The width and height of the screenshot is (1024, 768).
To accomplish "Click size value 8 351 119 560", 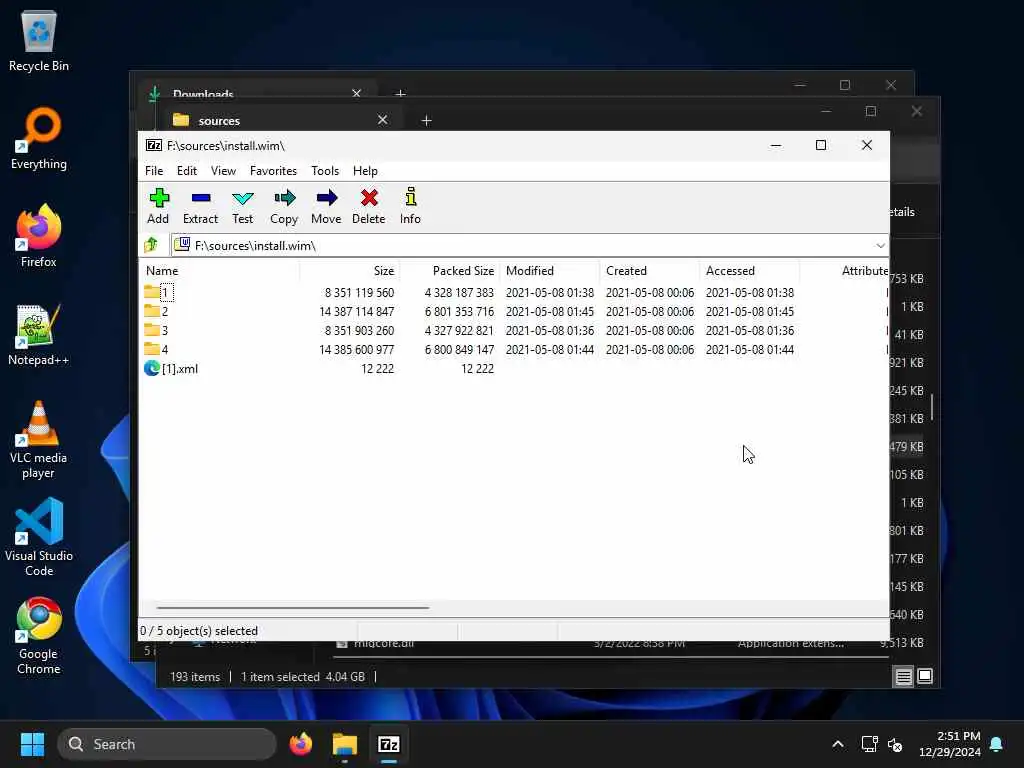I will point(359,293).
